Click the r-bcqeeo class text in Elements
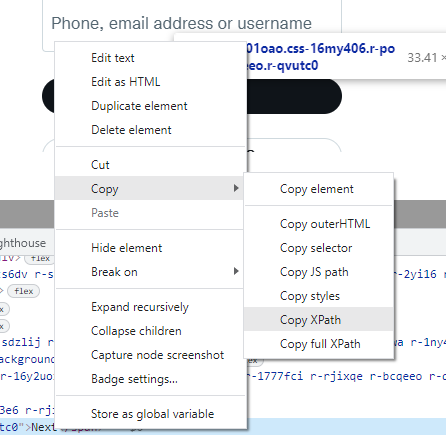 point(396,376)
